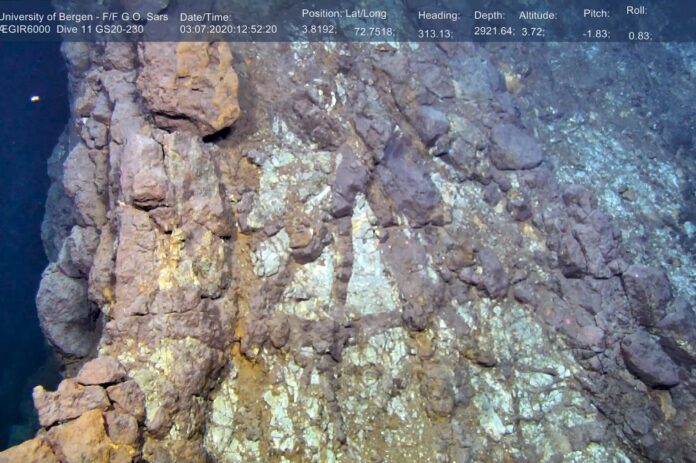
Task: Select the pitch value '-1.83;'
Action: pos(597,34)
